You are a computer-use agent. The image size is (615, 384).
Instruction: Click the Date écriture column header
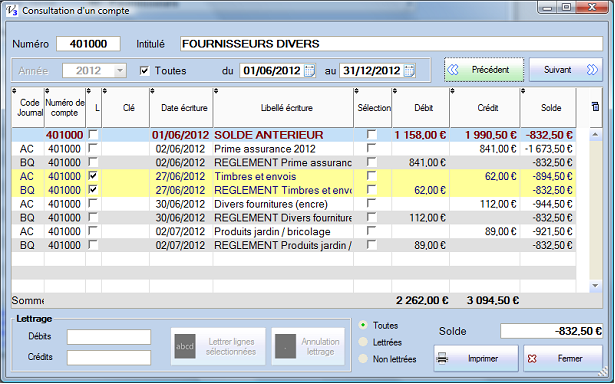(x=182, y=108)
